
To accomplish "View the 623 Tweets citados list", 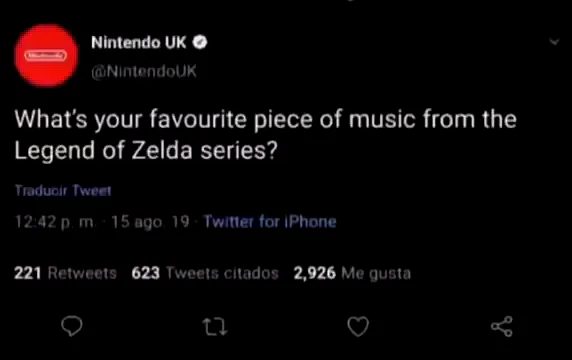I will [x=205, y=273].
